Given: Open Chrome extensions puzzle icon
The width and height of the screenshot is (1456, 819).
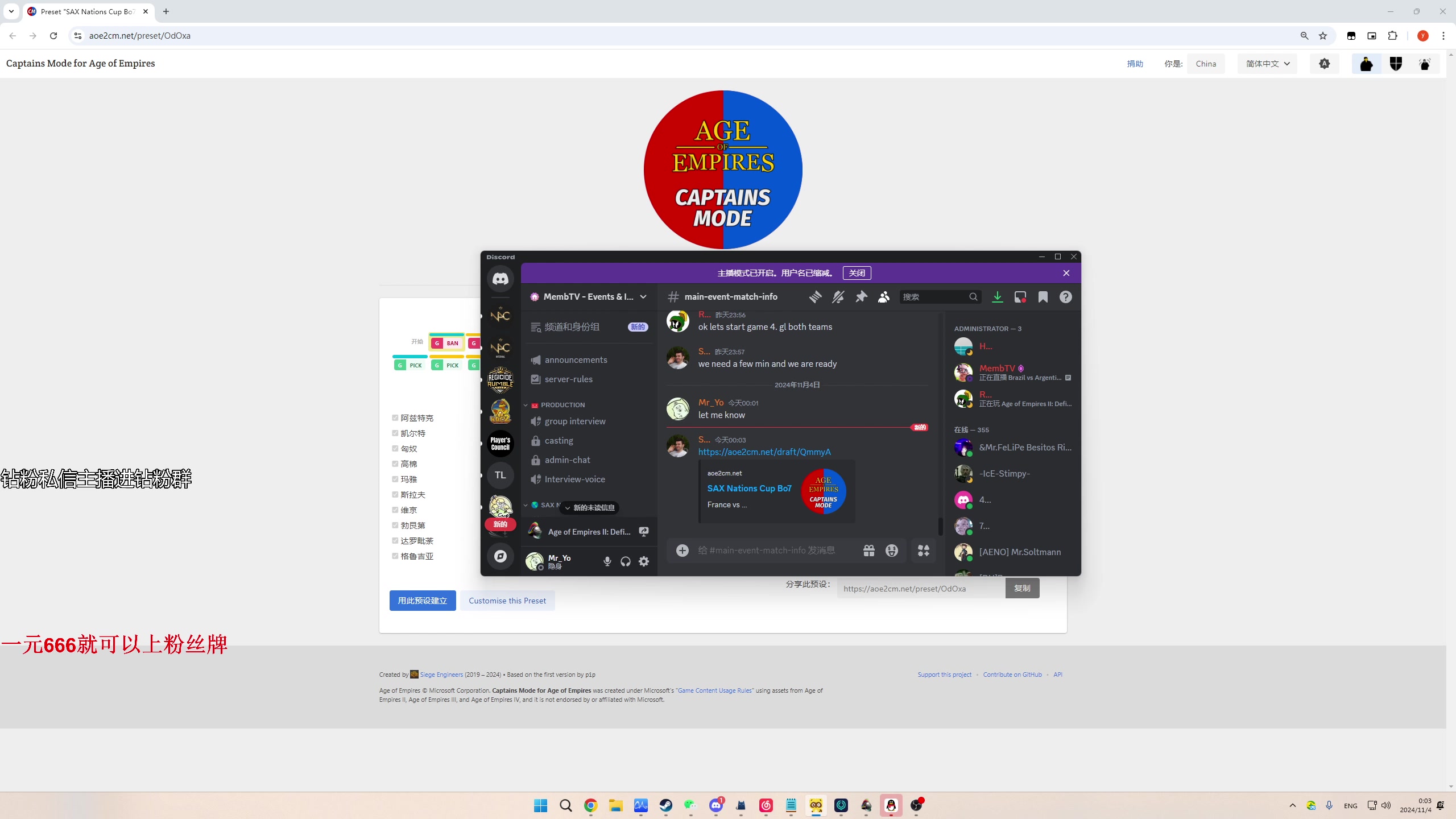Looking at the screenshot, I should click(x=1392, y=36).
